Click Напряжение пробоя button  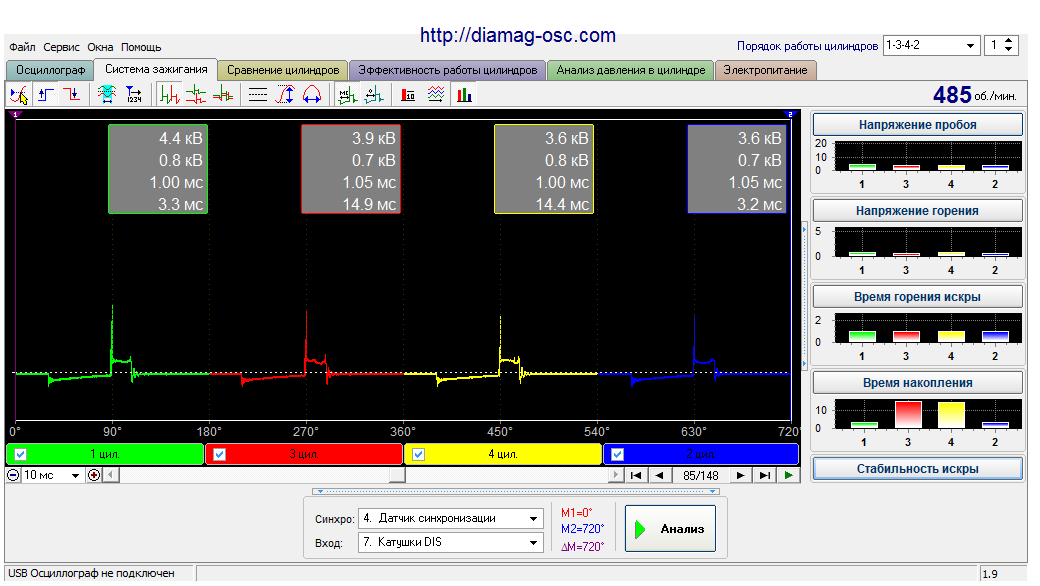917,125
